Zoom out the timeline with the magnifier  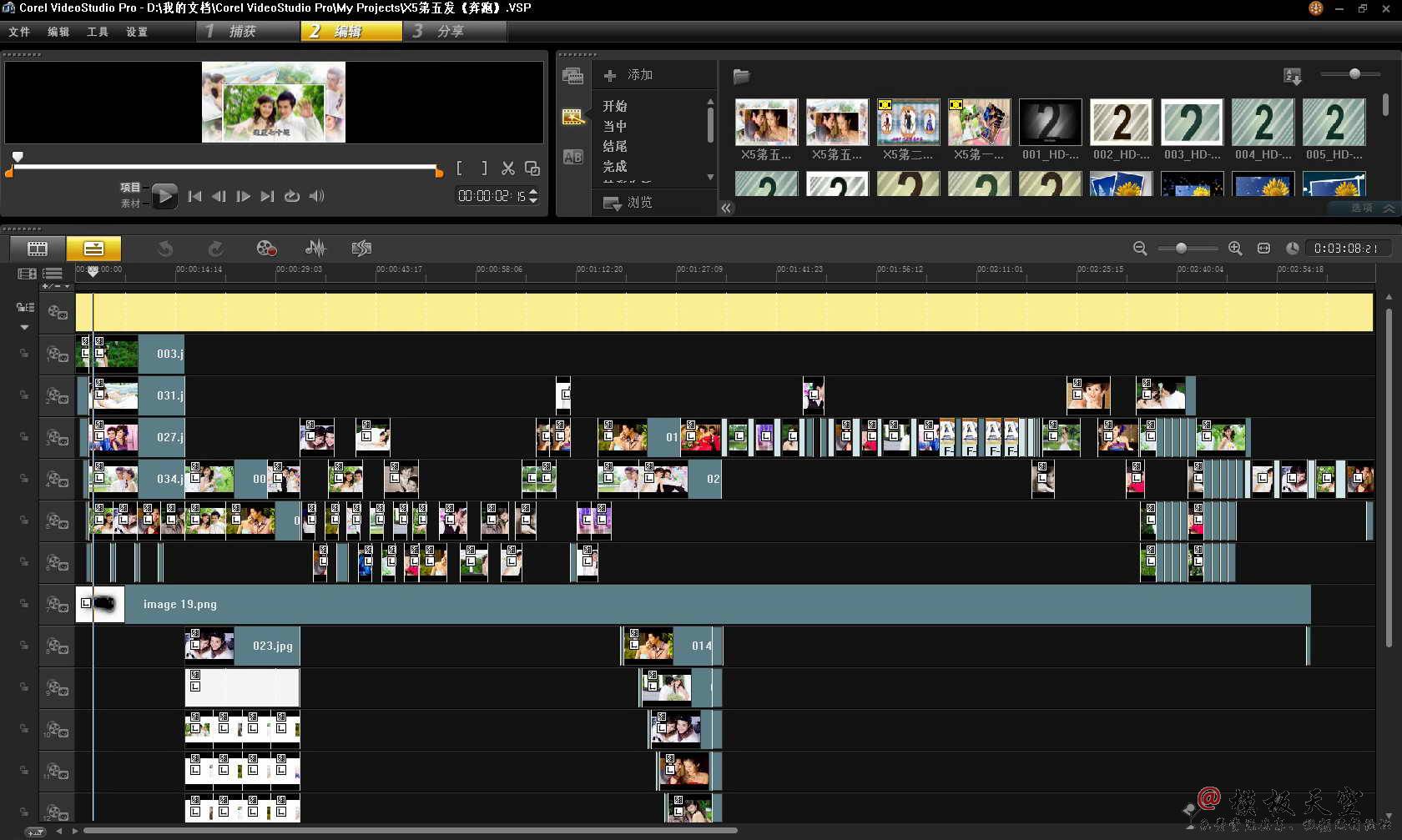click(x=1140, y=249)
